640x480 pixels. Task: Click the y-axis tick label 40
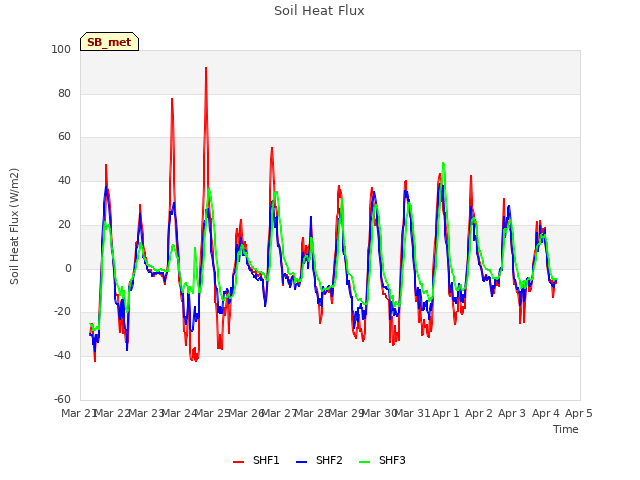[x=64, y=180]
